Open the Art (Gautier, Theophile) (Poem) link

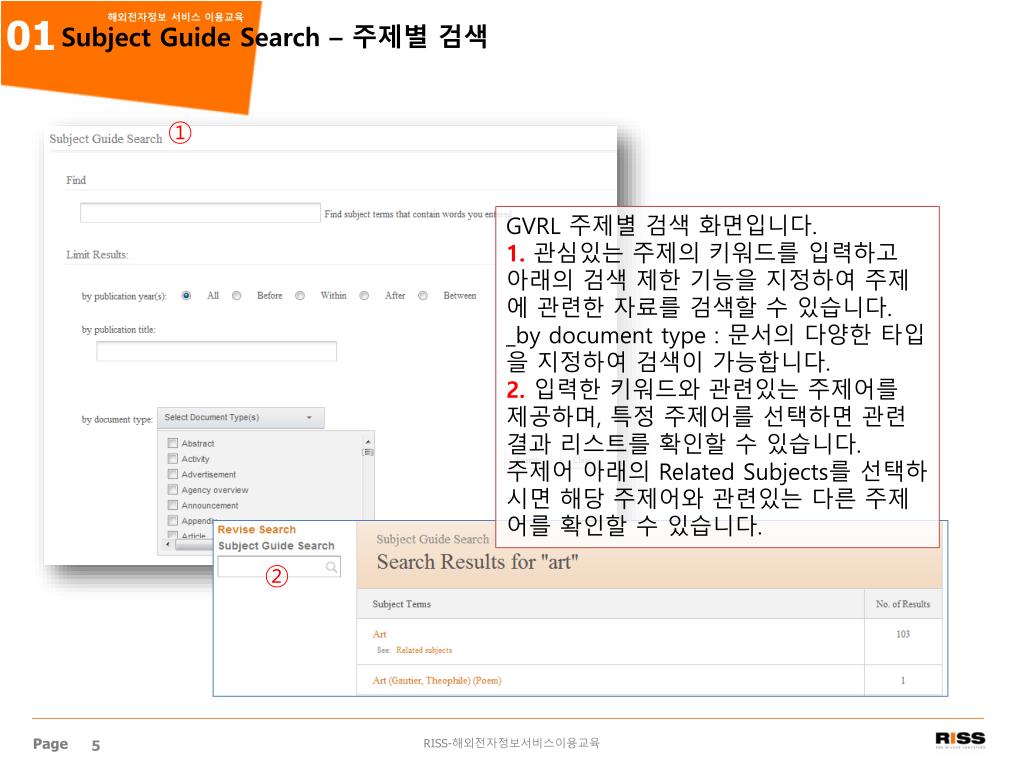tap(437, 680)
